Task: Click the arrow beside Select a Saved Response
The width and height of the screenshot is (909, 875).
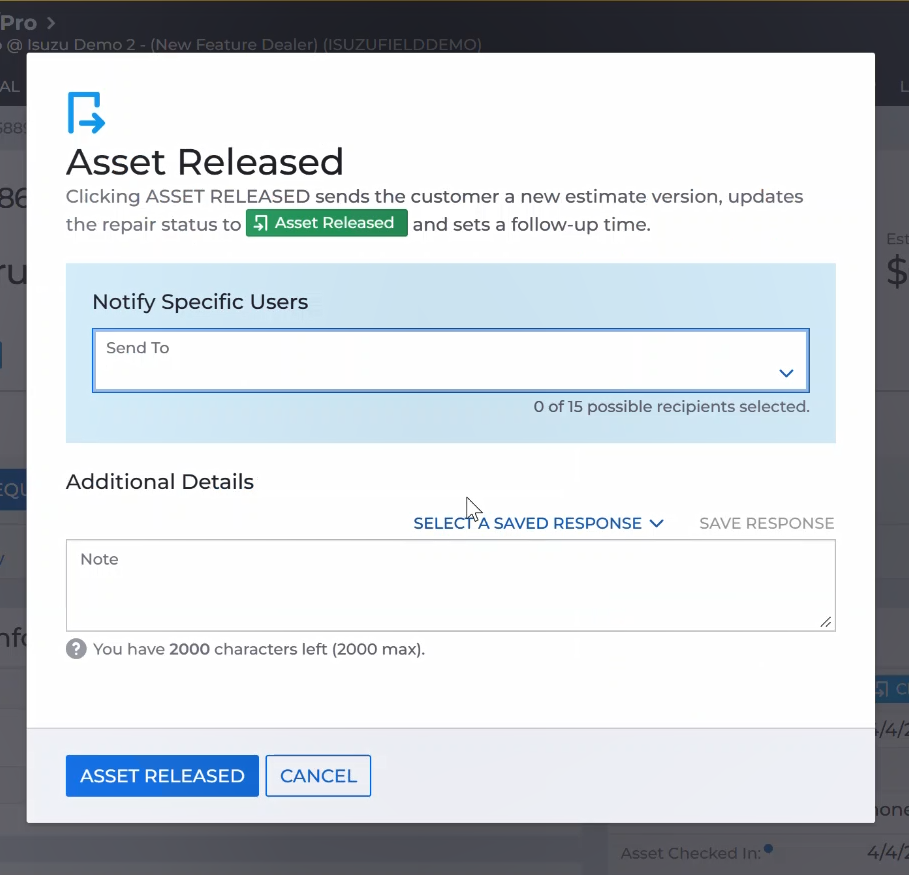Action: pos(656,523)
